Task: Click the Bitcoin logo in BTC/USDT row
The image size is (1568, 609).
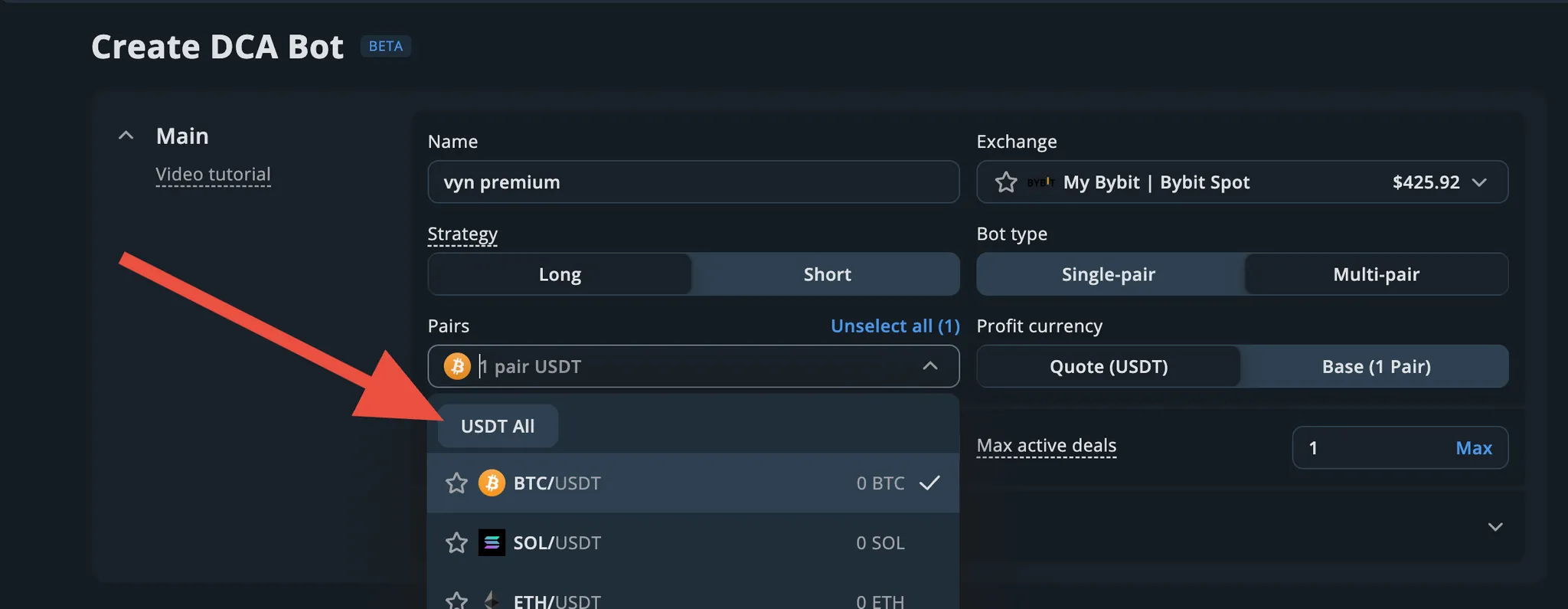Action: coord(492,483)
